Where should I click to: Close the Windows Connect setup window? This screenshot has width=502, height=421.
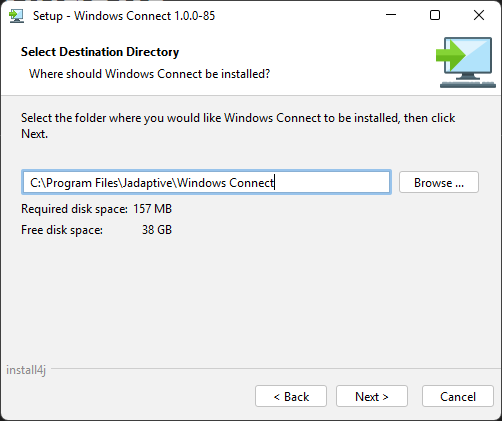479,15
